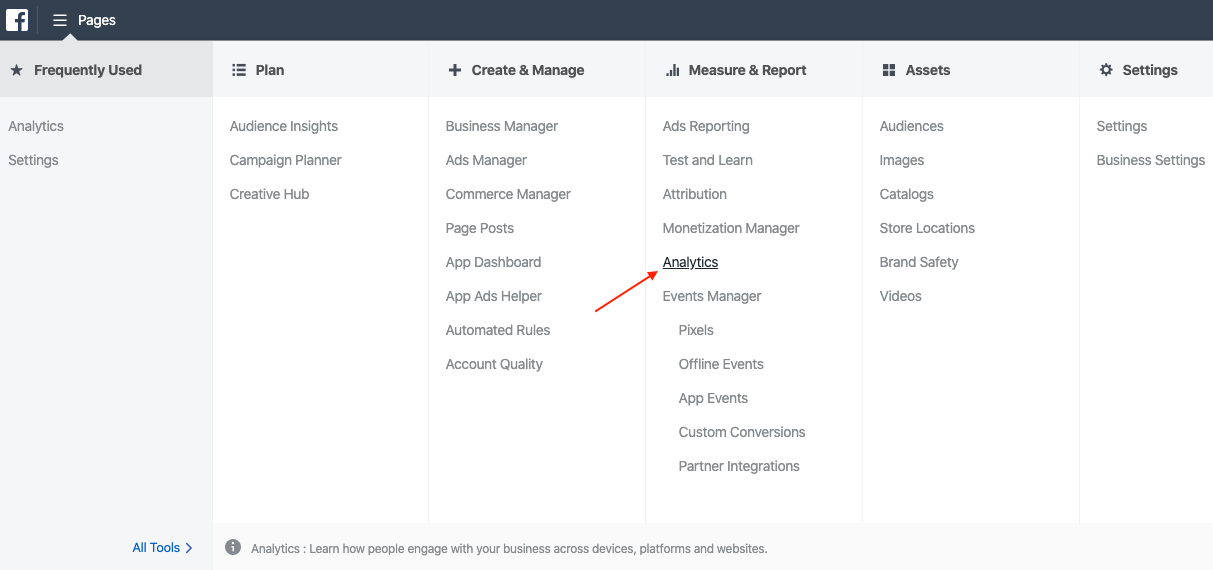The height and width of the screenshot is (570, 1213).
Task: Click the bar chart icon by Measure & Report
Action: [672, 70]
